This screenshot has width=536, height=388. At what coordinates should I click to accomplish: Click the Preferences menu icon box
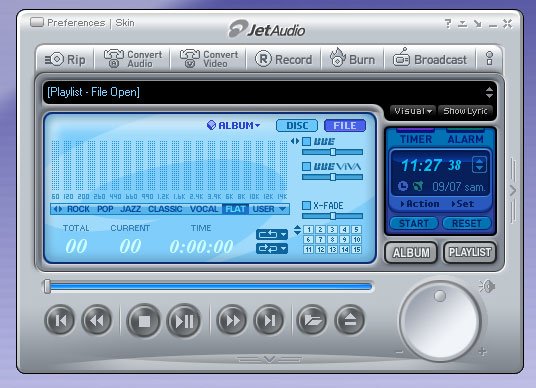coord(37,22)
